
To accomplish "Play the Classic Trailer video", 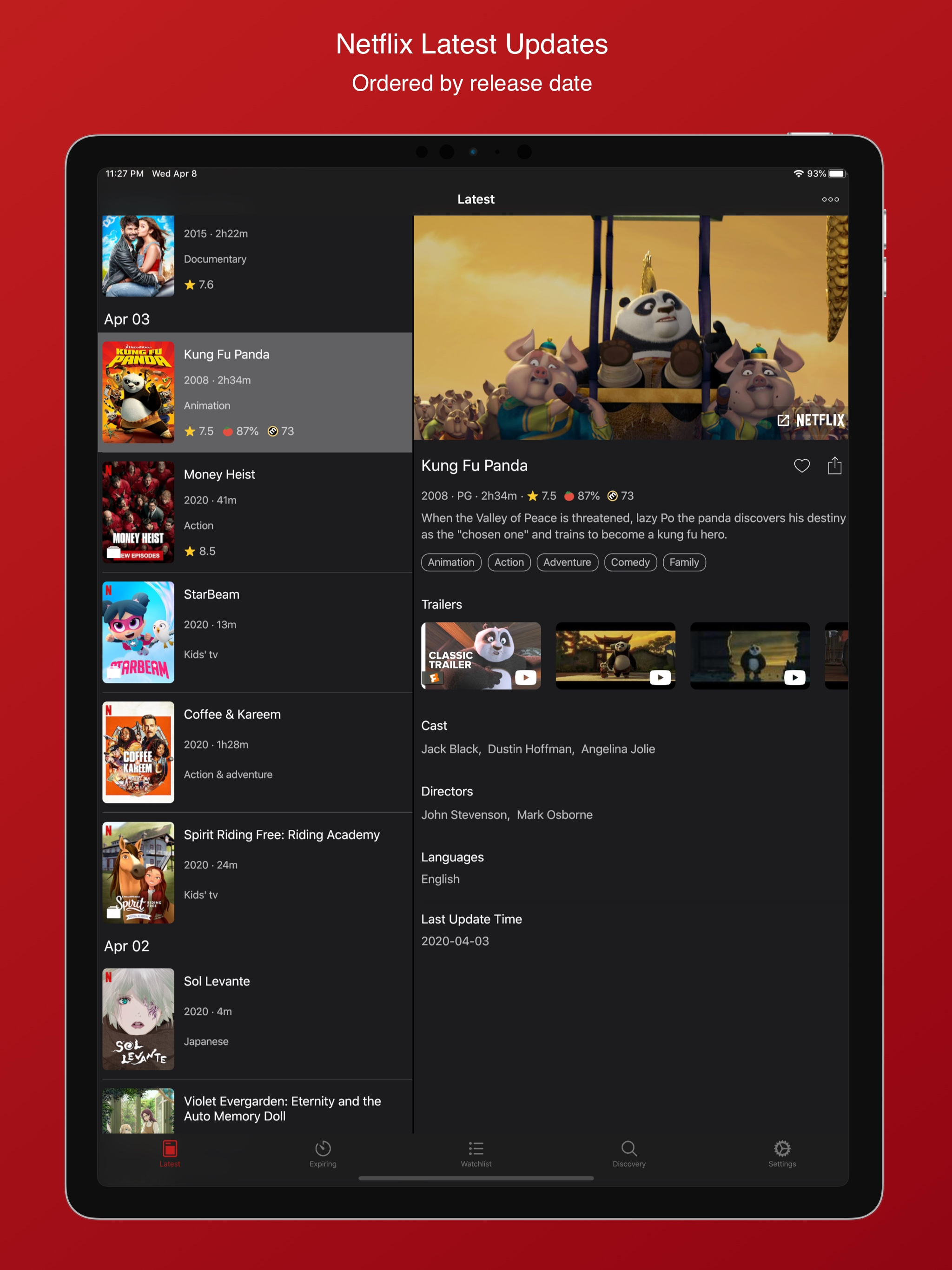I will 481,655.
